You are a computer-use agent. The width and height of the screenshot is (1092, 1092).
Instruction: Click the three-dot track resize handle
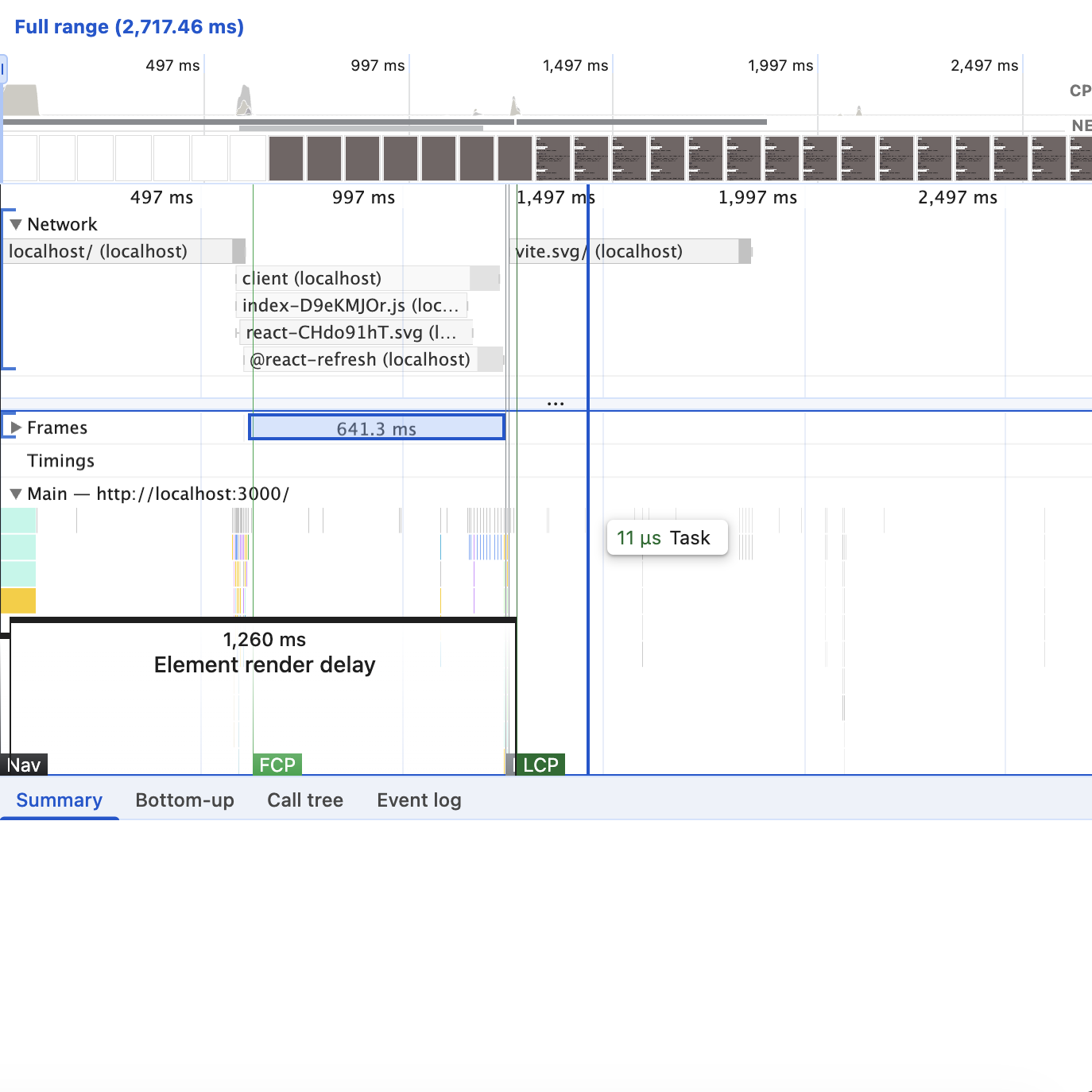pos(556,404)
